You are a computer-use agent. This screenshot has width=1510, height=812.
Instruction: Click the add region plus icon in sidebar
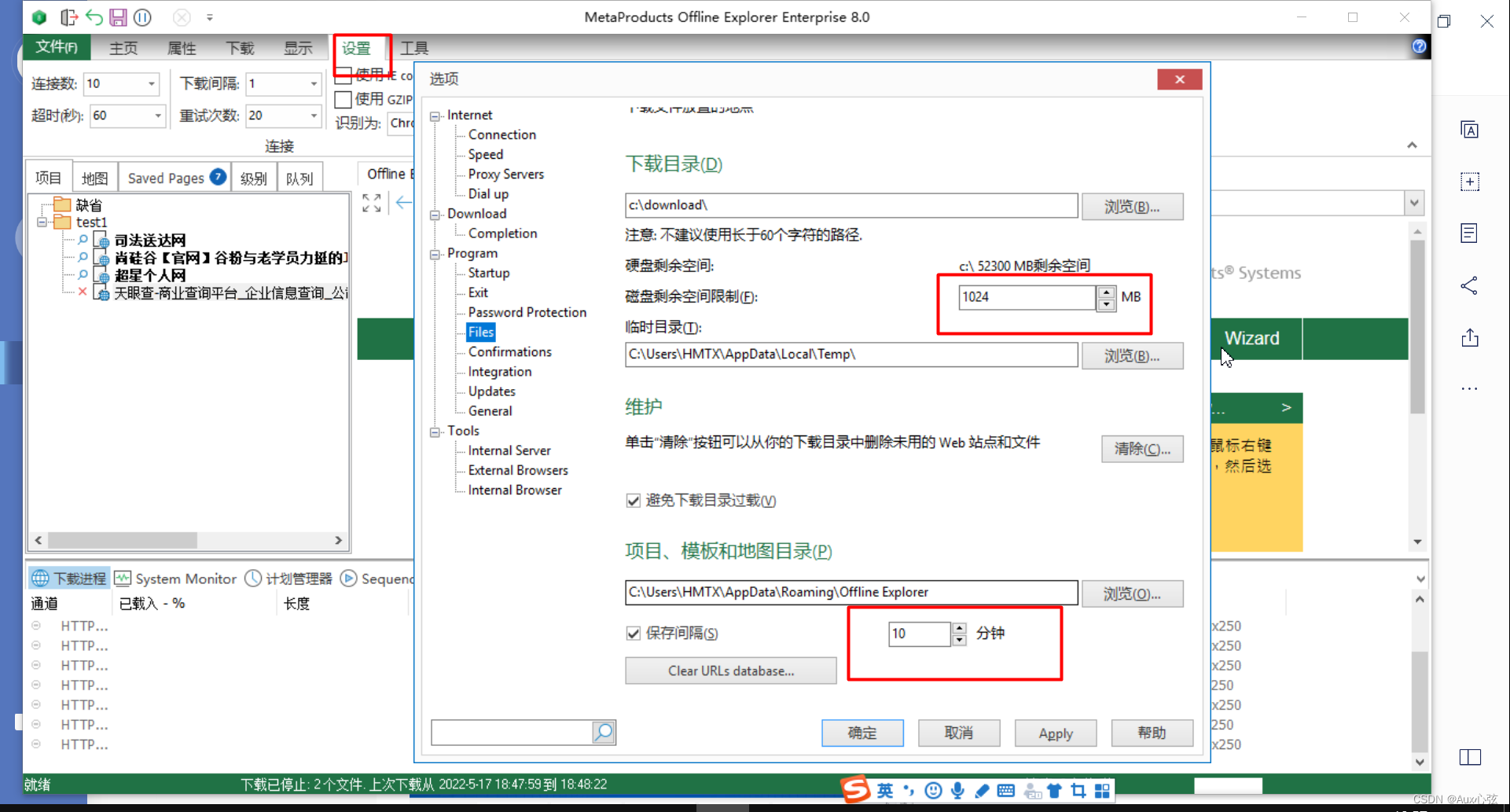pyautogui.click(x=1470, y=182)
